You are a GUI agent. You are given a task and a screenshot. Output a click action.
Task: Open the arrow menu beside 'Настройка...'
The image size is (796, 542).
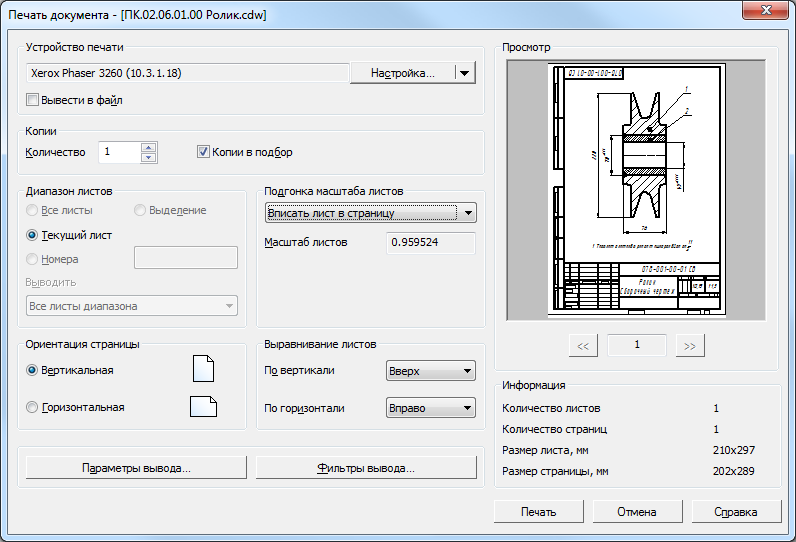463,73
